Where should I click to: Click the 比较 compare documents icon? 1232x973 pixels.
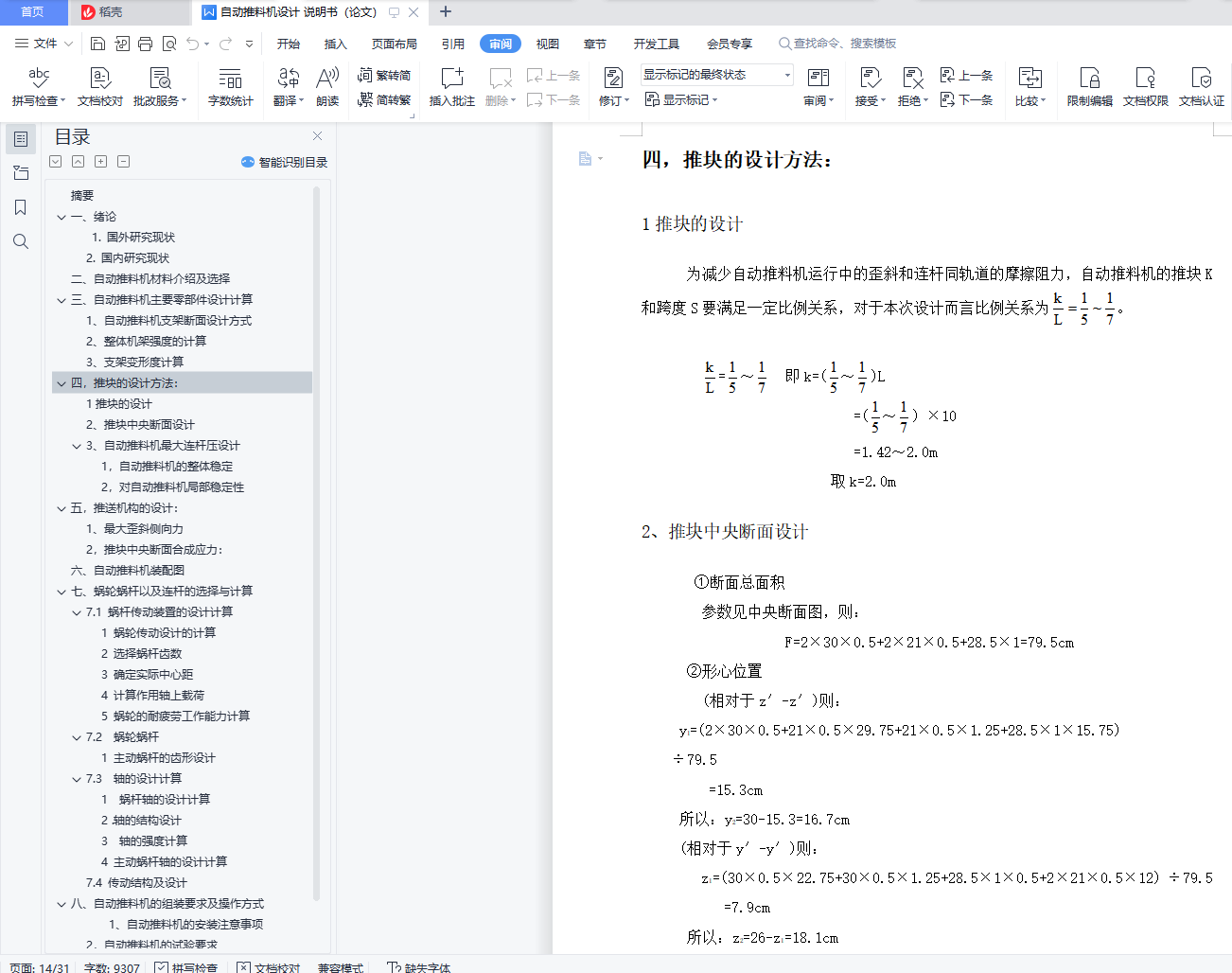1030,79
